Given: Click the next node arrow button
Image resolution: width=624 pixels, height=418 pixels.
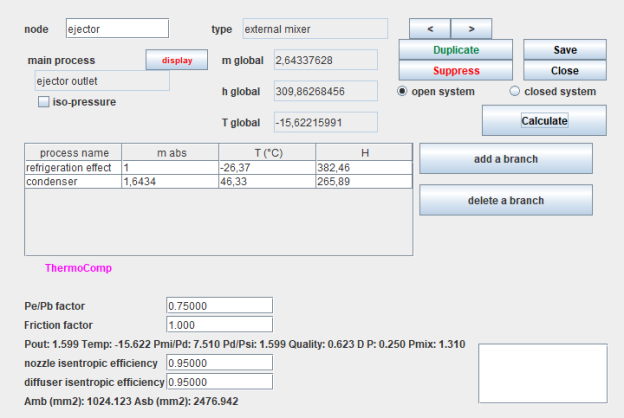Looking at the screenshot, I should click(471, 28).
